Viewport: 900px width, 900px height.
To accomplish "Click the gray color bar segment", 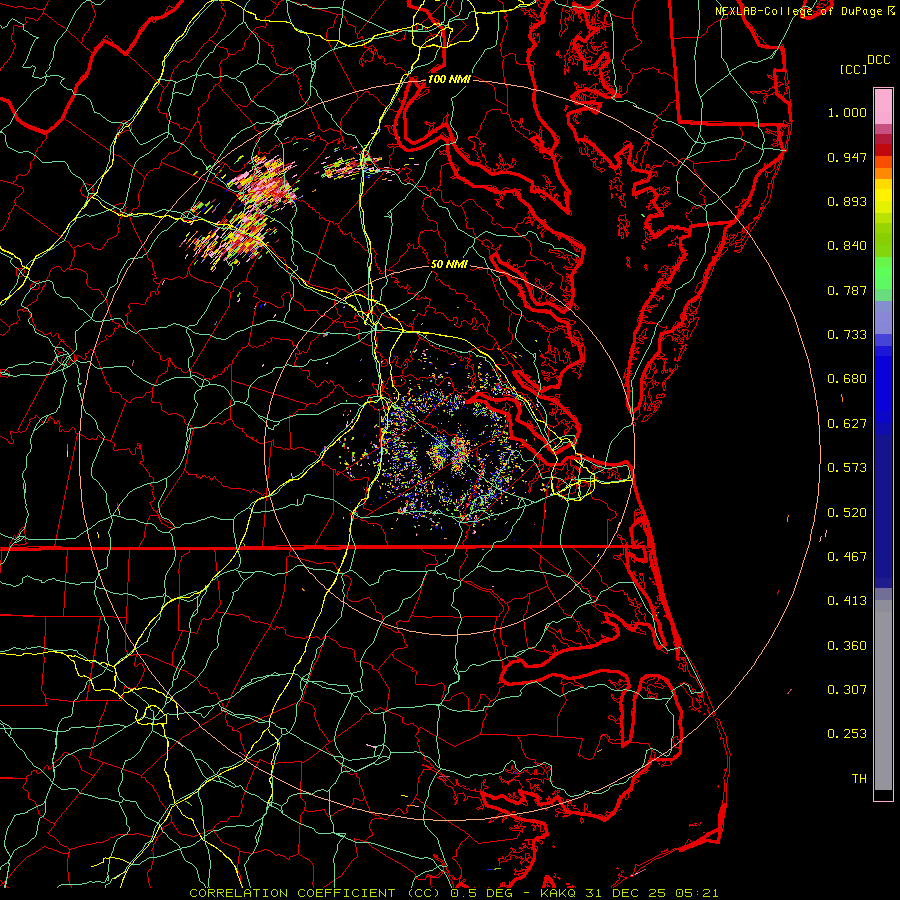I will 883,695.
